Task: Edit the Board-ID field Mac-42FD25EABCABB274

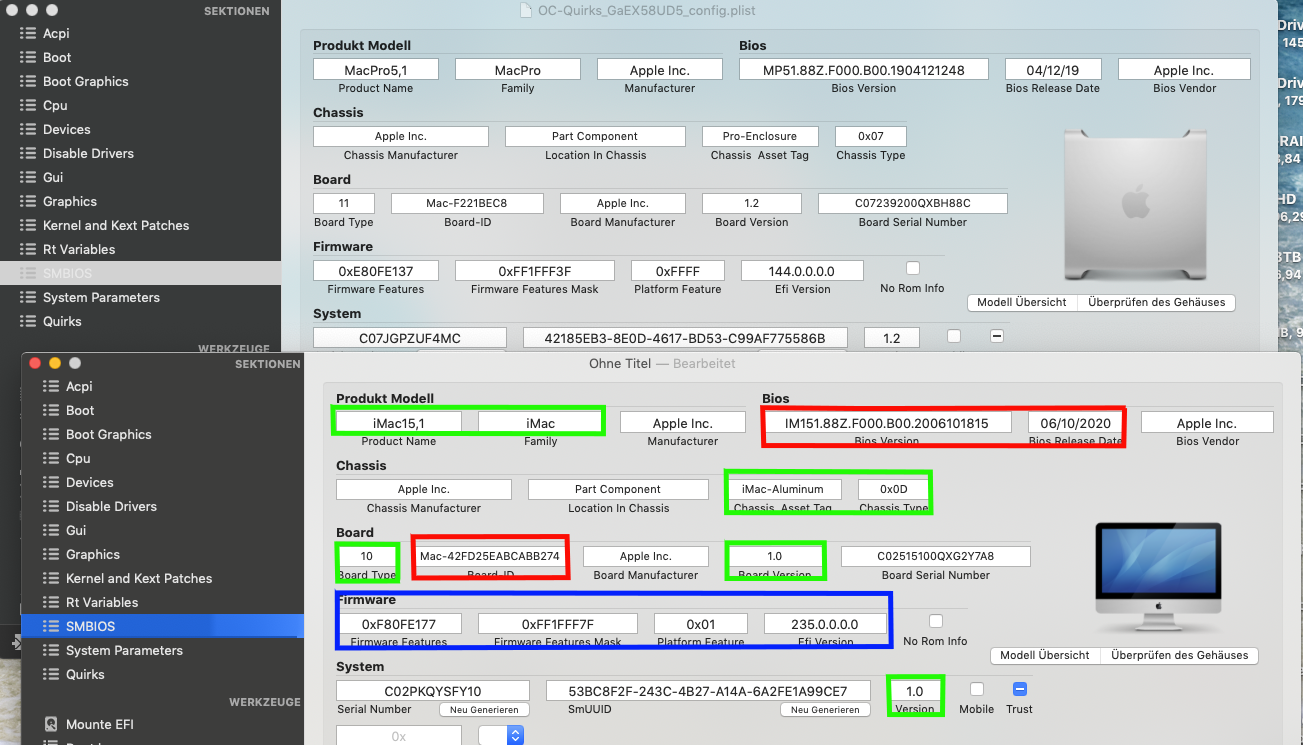Action: pos(490,557)
